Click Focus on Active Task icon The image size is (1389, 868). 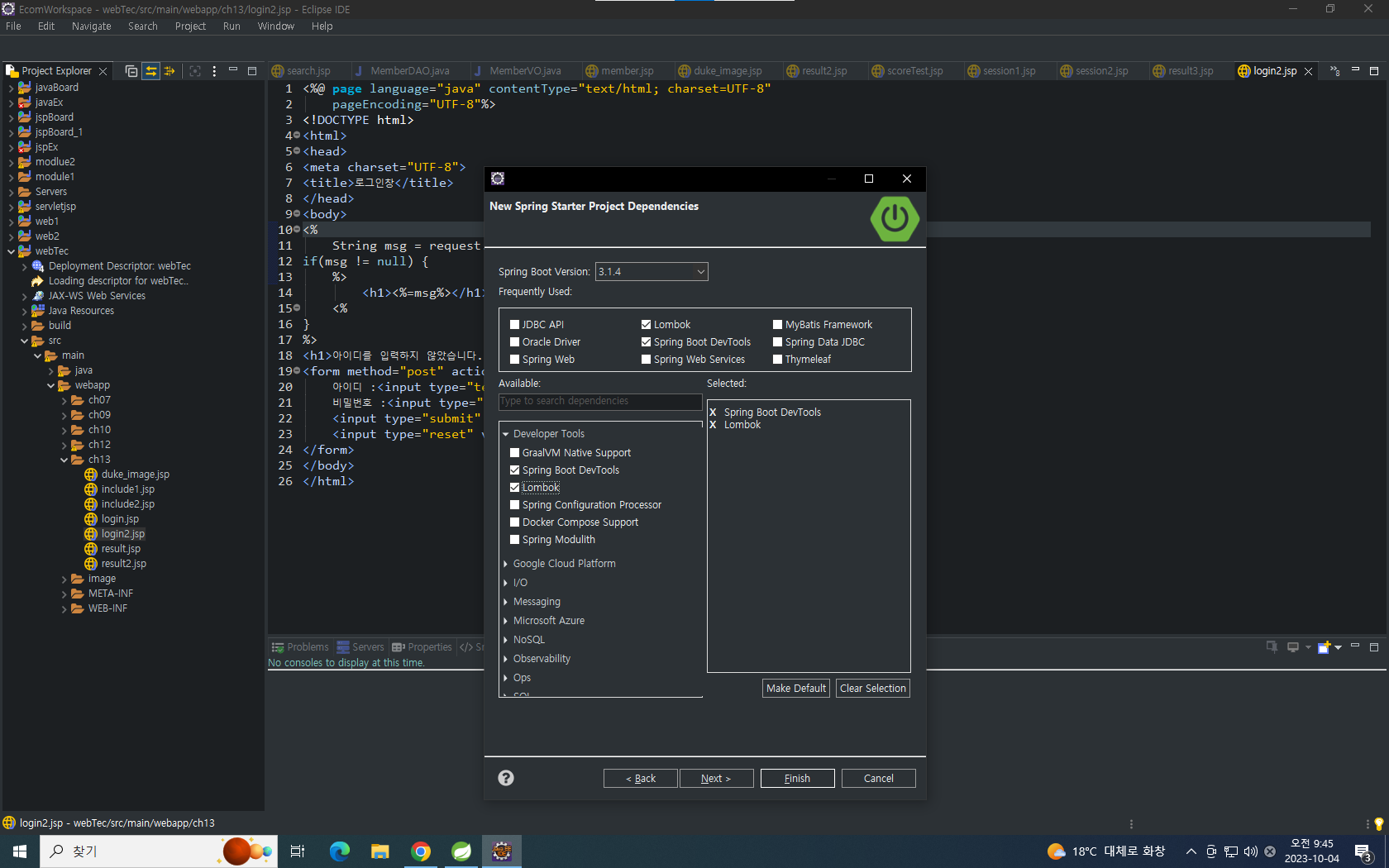click(x=195, y=71)
